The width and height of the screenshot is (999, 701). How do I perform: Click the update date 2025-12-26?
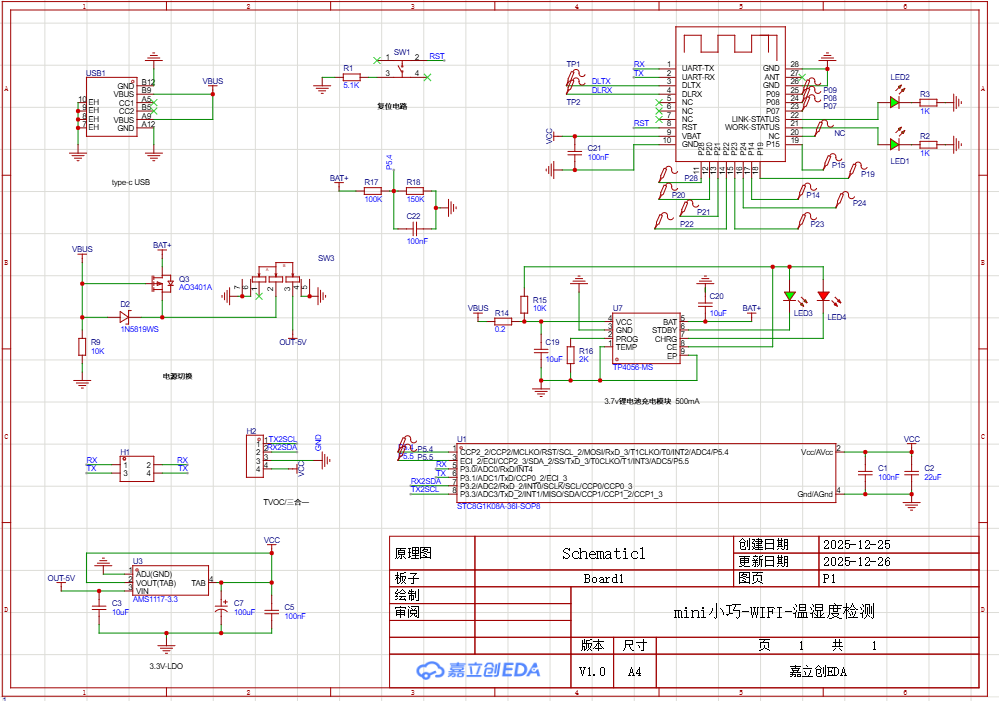856,562
